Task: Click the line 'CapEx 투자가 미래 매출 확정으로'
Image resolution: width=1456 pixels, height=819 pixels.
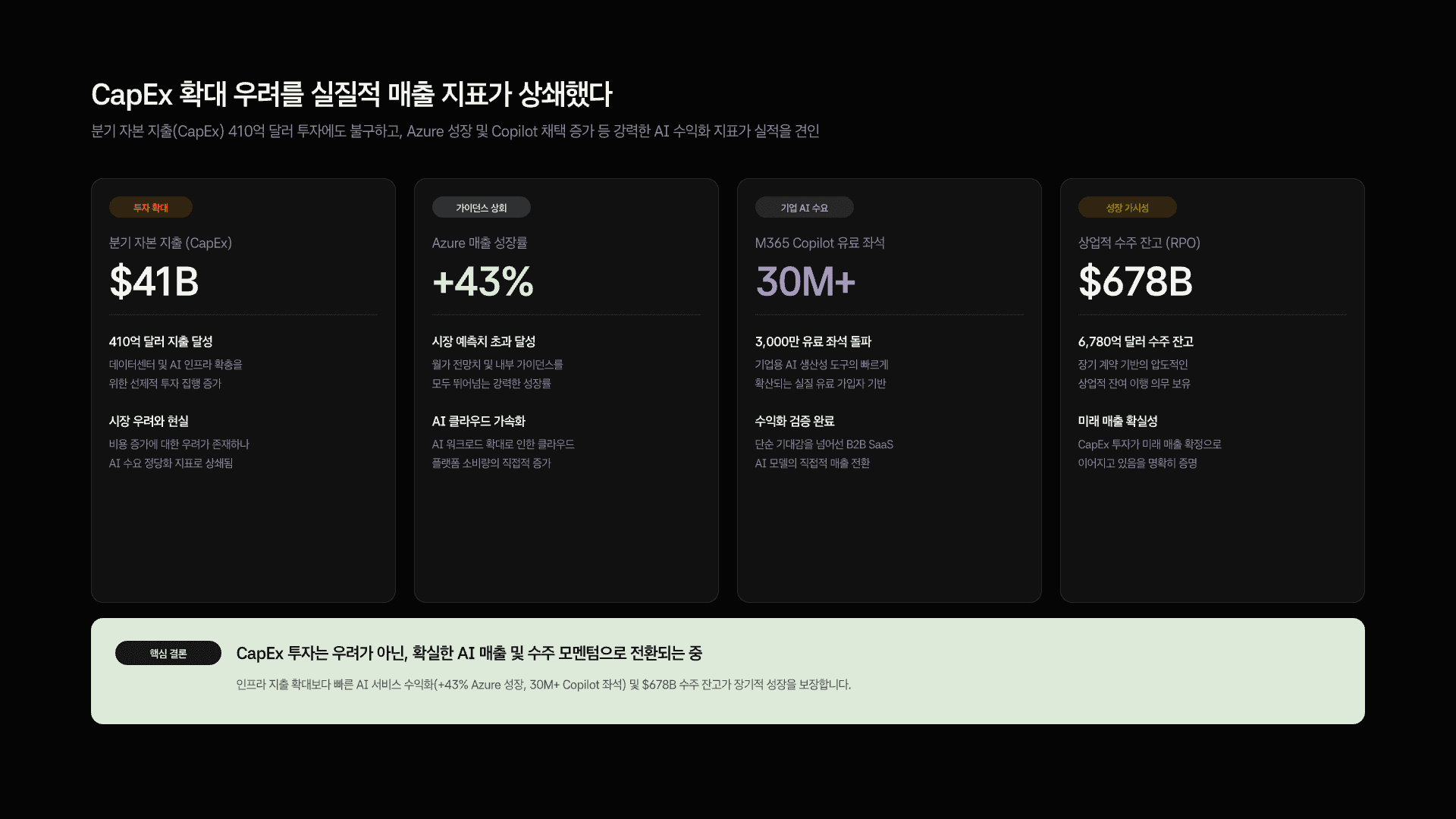Action: (1150, 444)
